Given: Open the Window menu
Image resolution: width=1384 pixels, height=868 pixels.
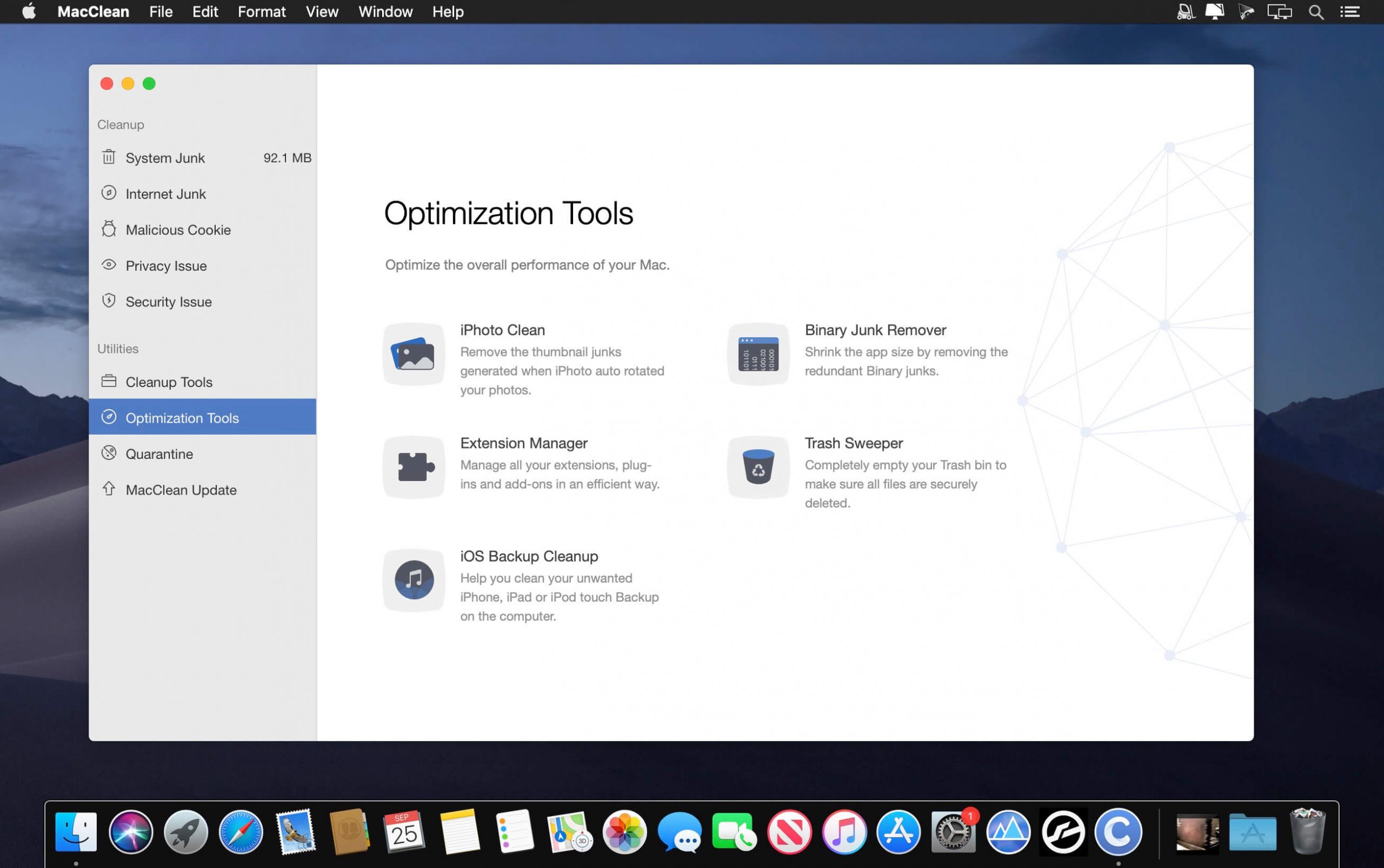Looking at the screenshot, I should pyautogui.click(x=385, y=11).
